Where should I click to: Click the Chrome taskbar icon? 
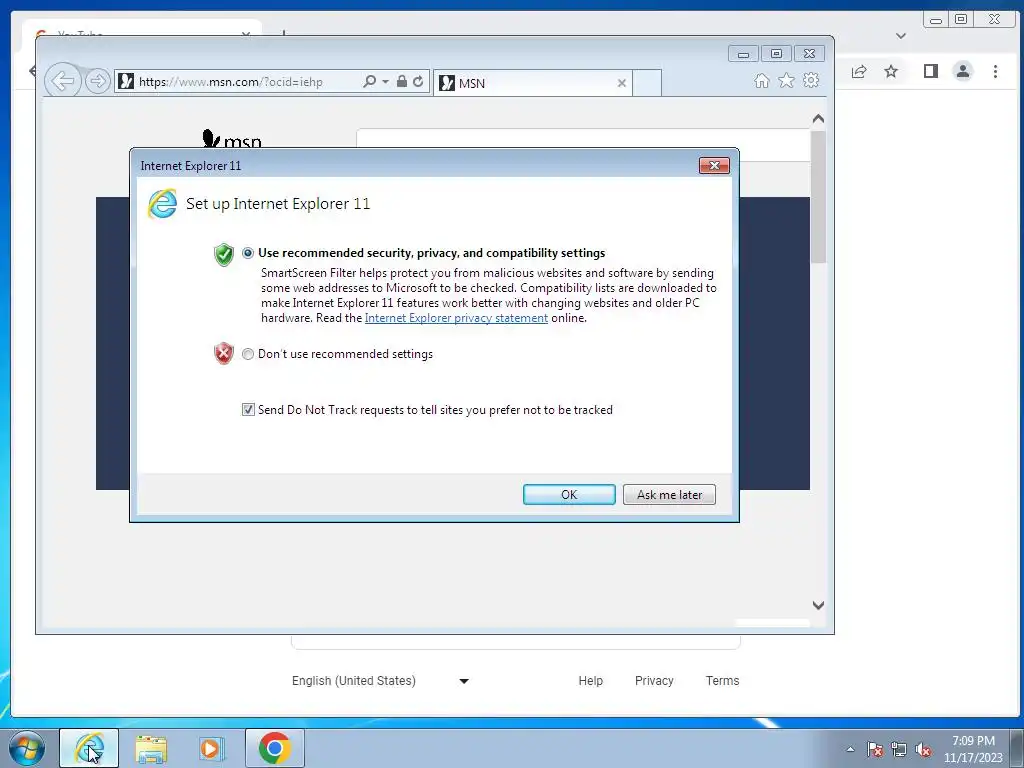click(275, 748)
